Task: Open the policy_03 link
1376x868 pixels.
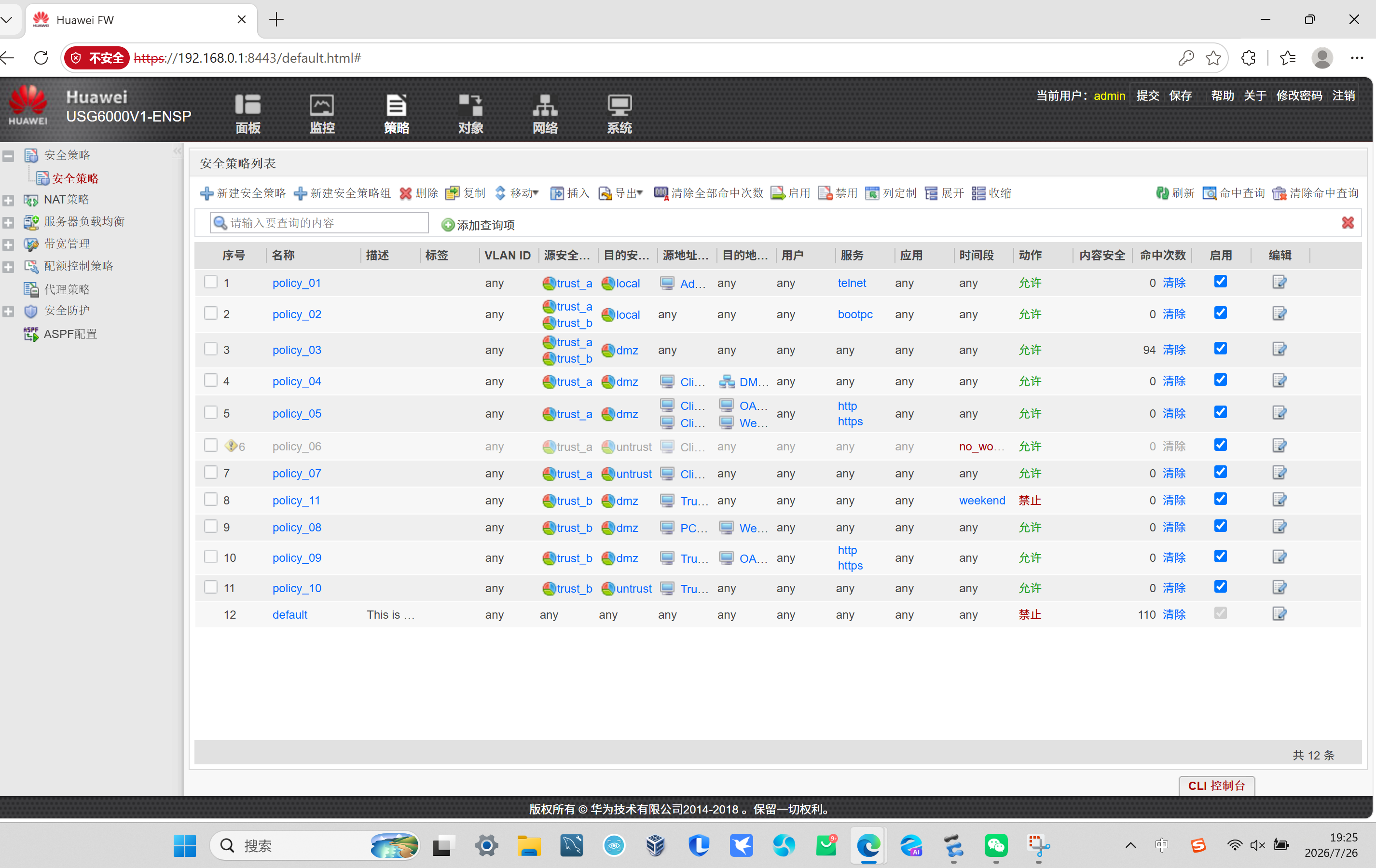Action: [297, 350]
